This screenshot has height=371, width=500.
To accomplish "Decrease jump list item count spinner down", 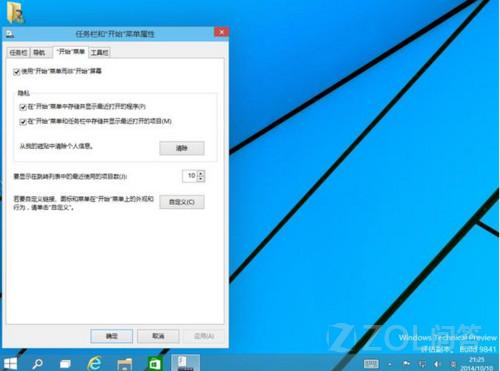I will pyautogui.click(x=201, y=179).
